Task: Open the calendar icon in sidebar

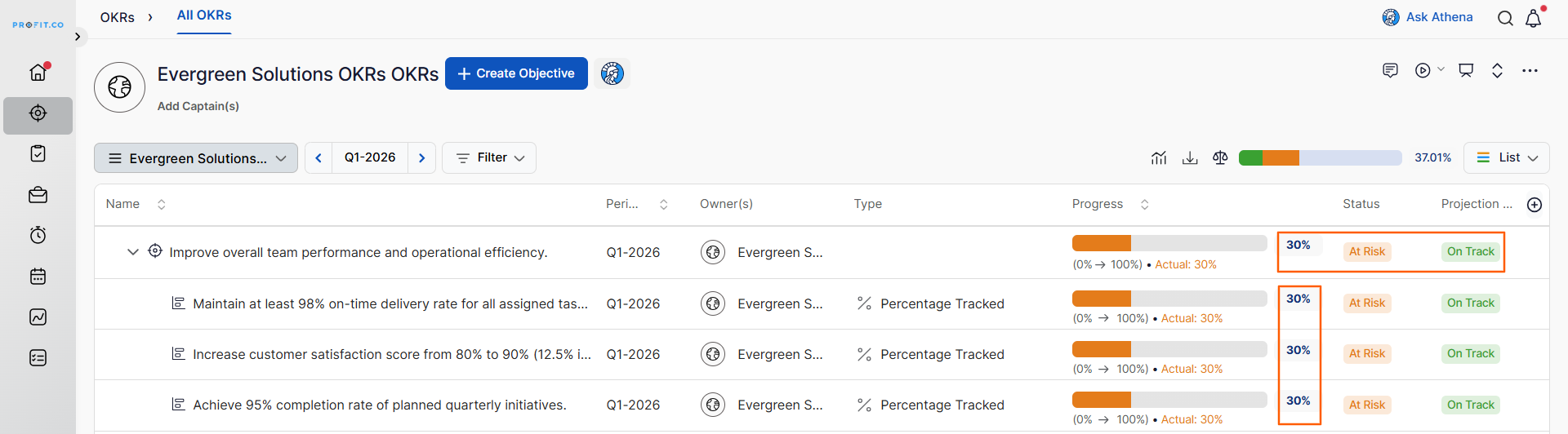Action: pos(38,277)
